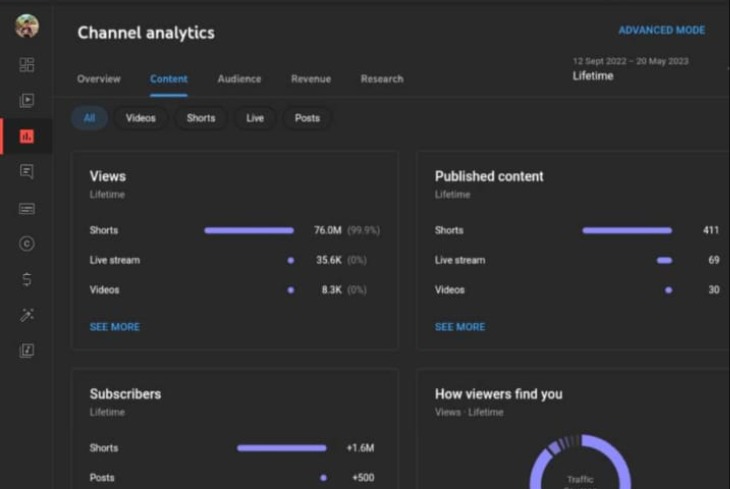Click the How viewers find you title
This screenshot has width=730, height=489.
(x=499, y=394)
